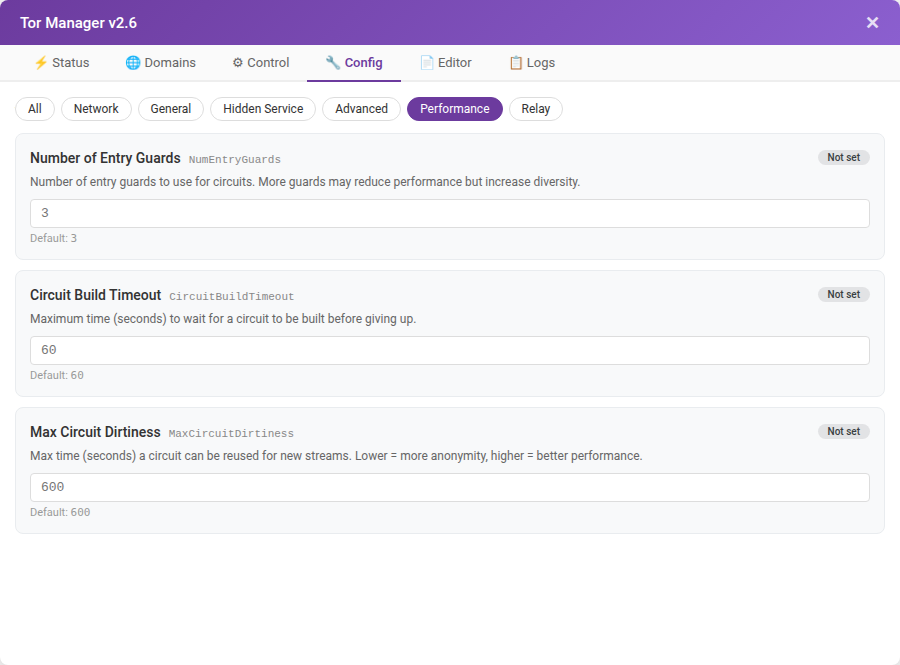
Task: Open the Domains tab
Action: tap(161, 63)
